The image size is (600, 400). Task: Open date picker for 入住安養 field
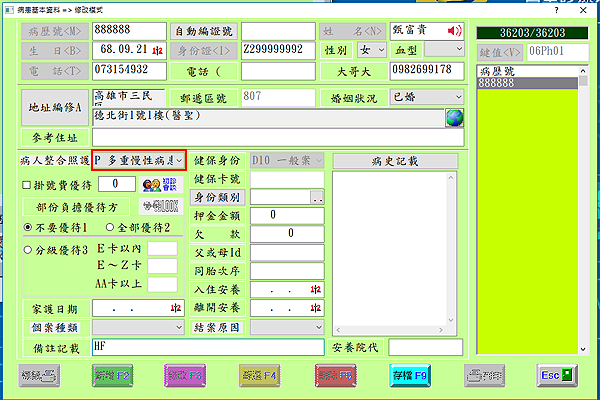[x=314, y=290]
